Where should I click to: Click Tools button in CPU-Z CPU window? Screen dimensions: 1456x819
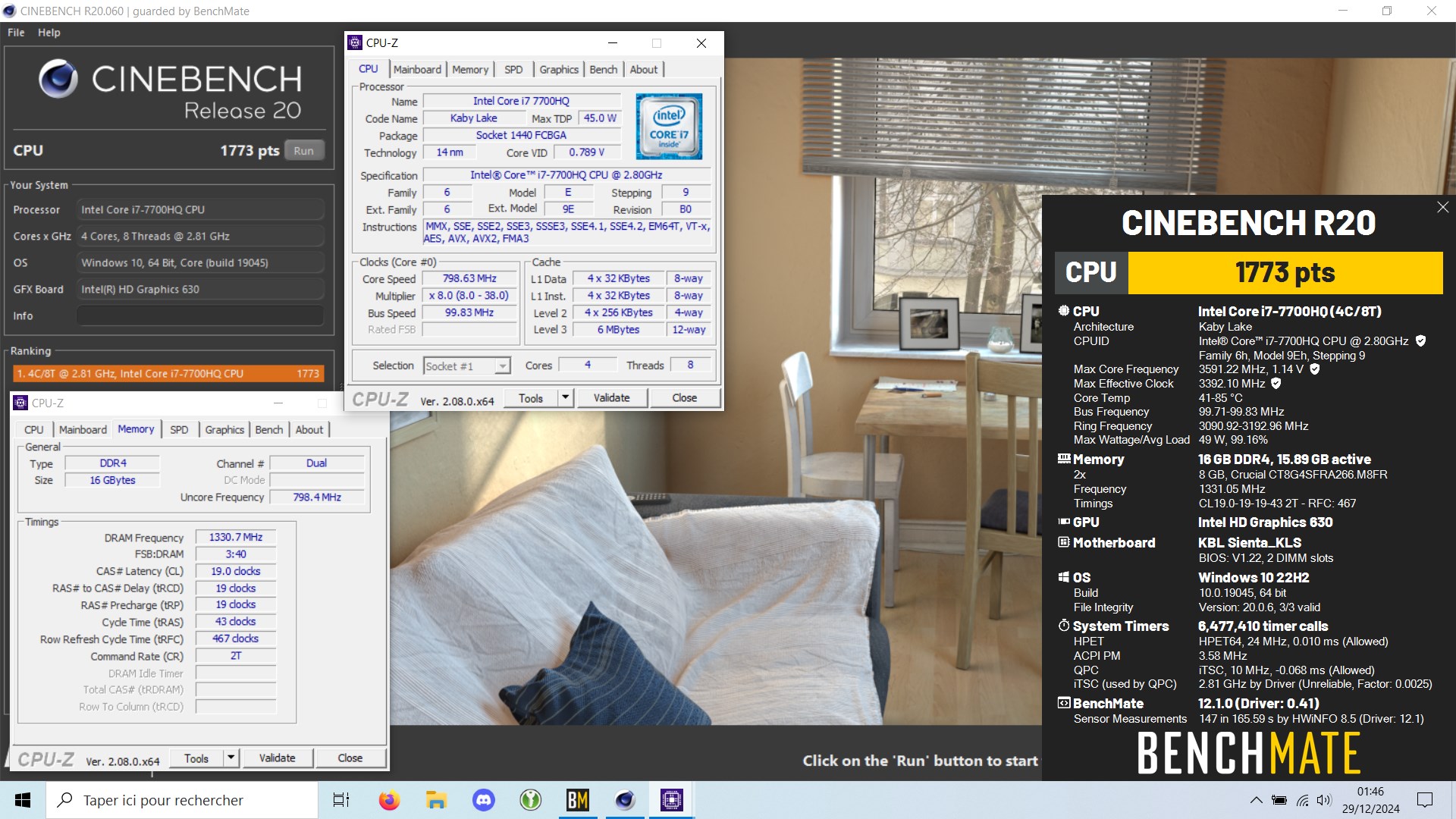coord(531,397)
